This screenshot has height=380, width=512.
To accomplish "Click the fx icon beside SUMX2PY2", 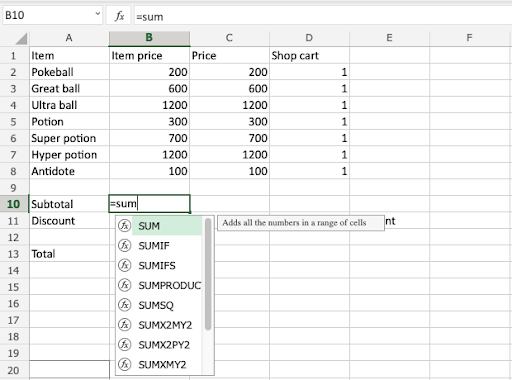I will [125, 344].
